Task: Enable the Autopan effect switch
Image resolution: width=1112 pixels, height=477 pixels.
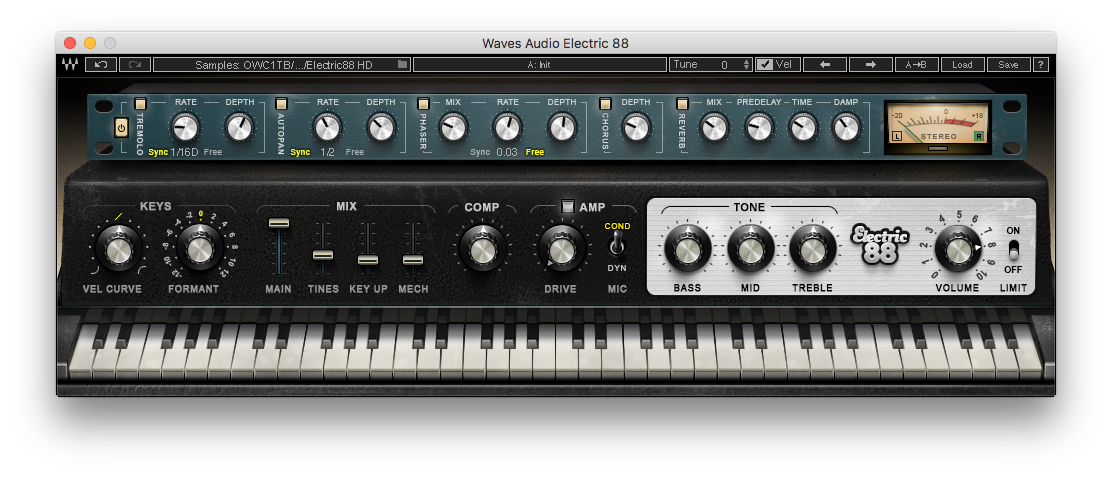Action: pos(282,103)
